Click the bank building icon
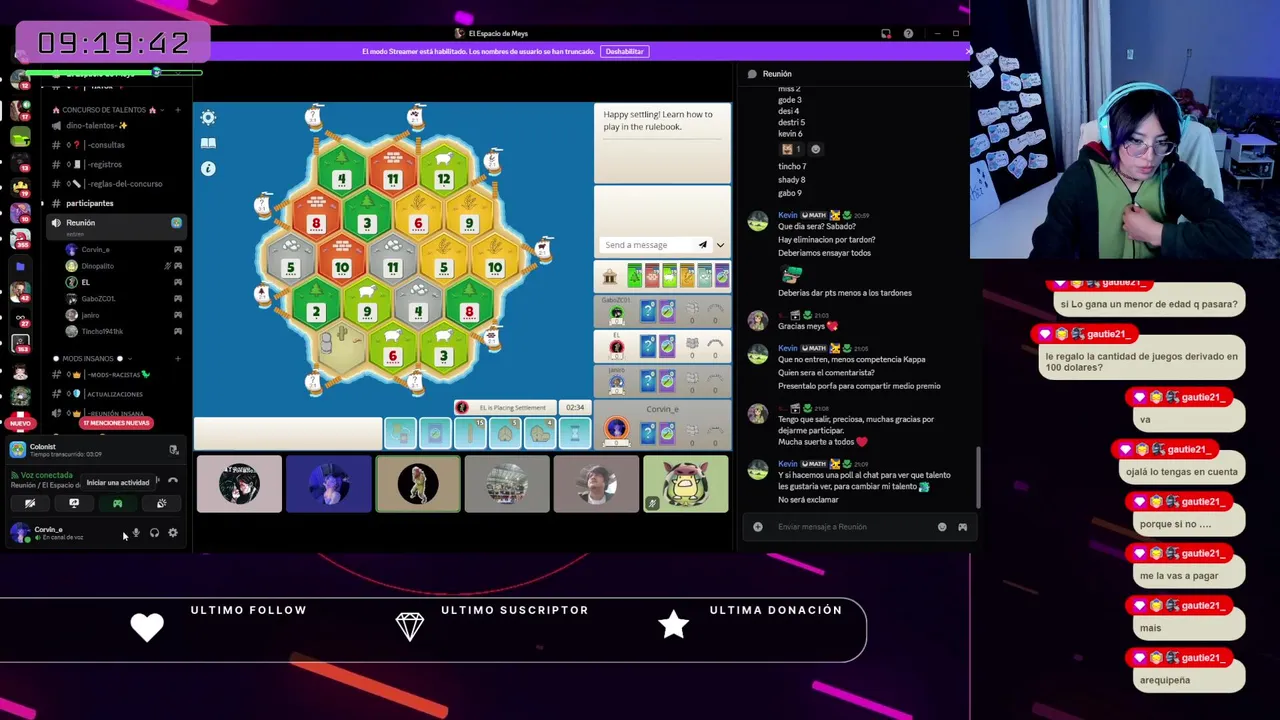 point(610,276)
